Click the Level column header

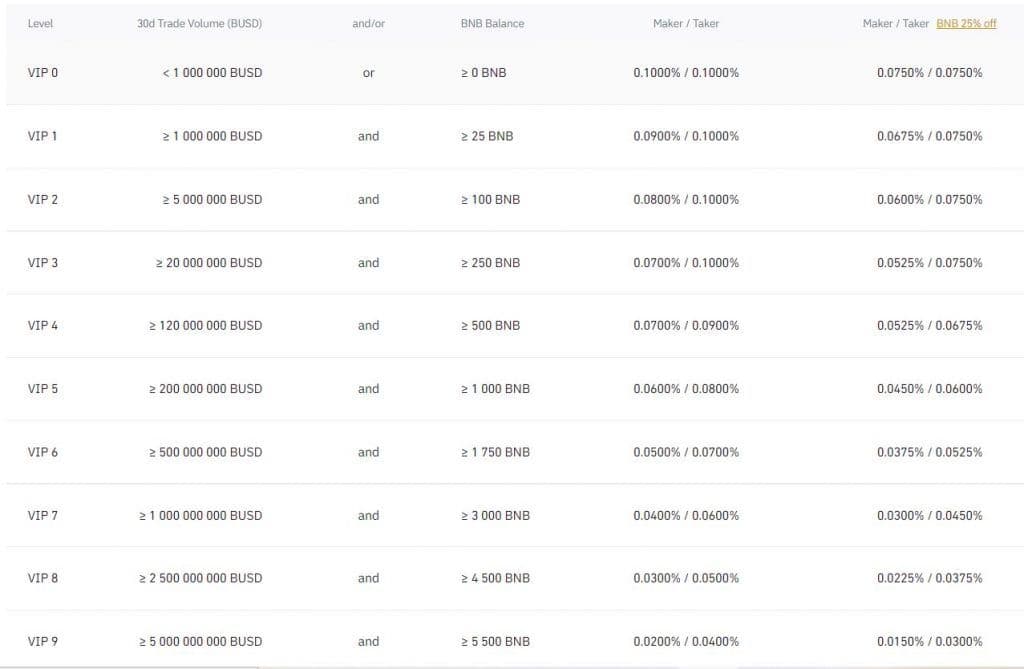[x=40, y=24]
